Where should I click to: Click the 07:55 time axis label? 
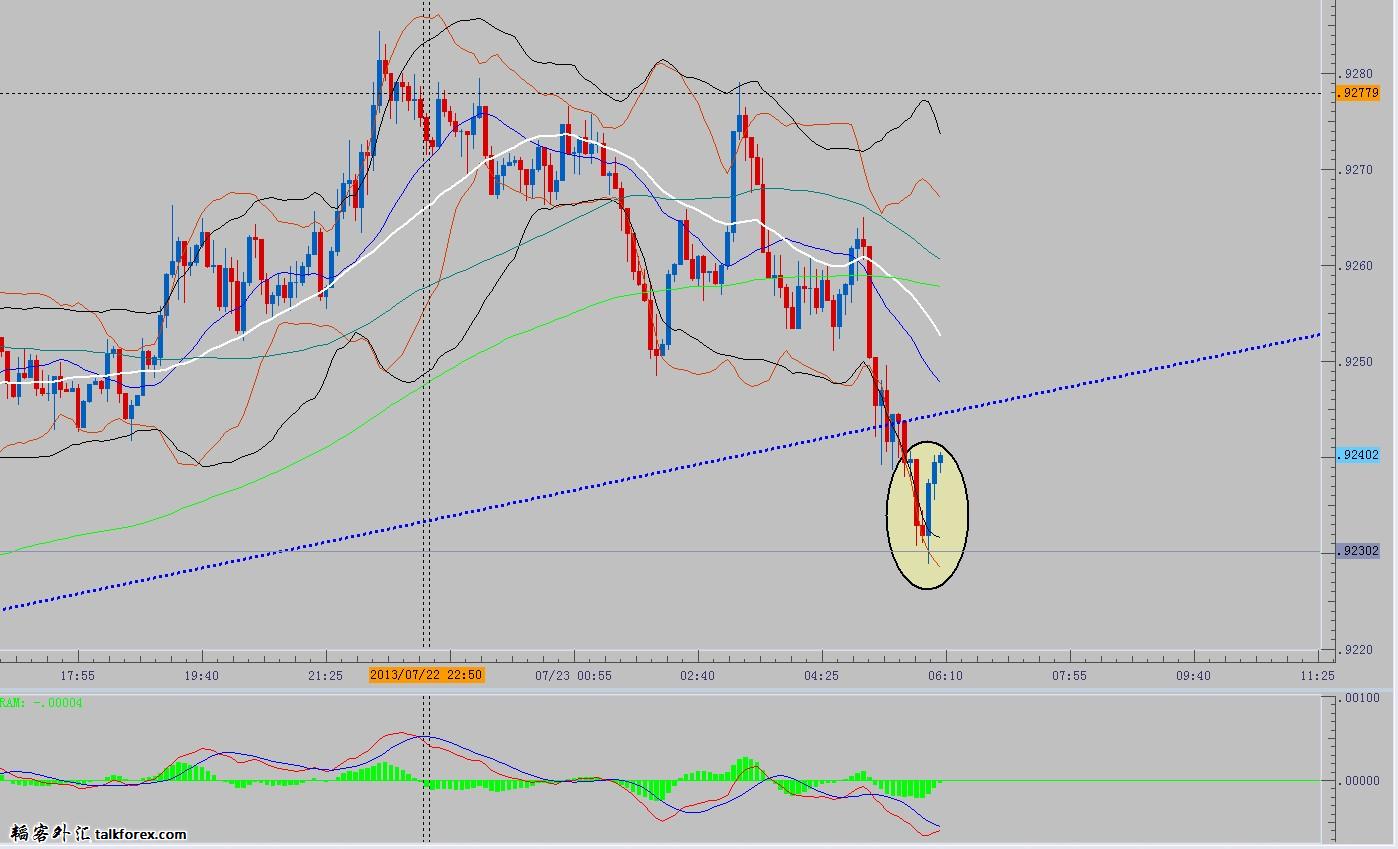click(x=1069, y=676)
